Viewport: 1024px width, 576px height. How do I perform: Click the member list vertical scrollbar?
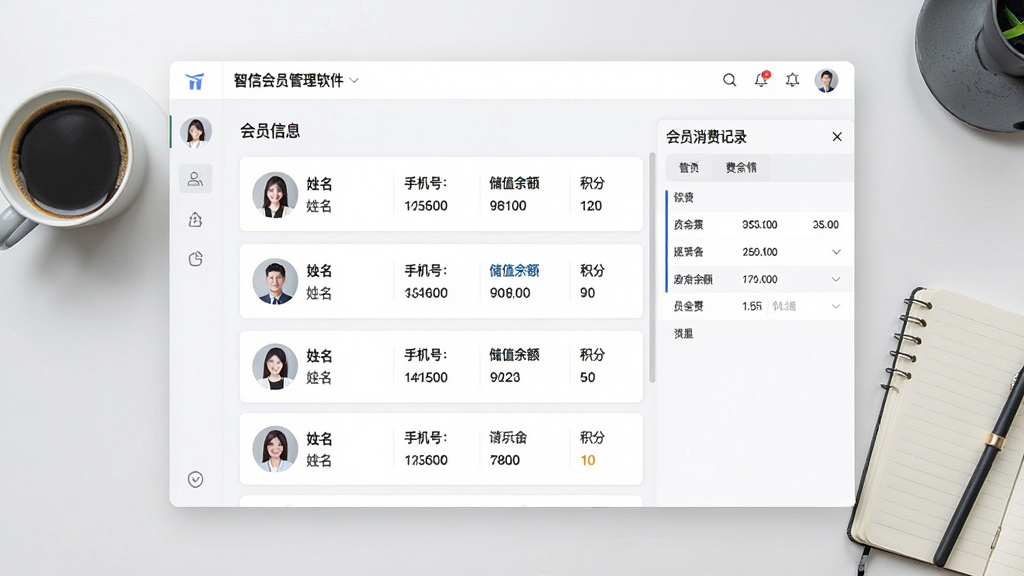[652, 268]
